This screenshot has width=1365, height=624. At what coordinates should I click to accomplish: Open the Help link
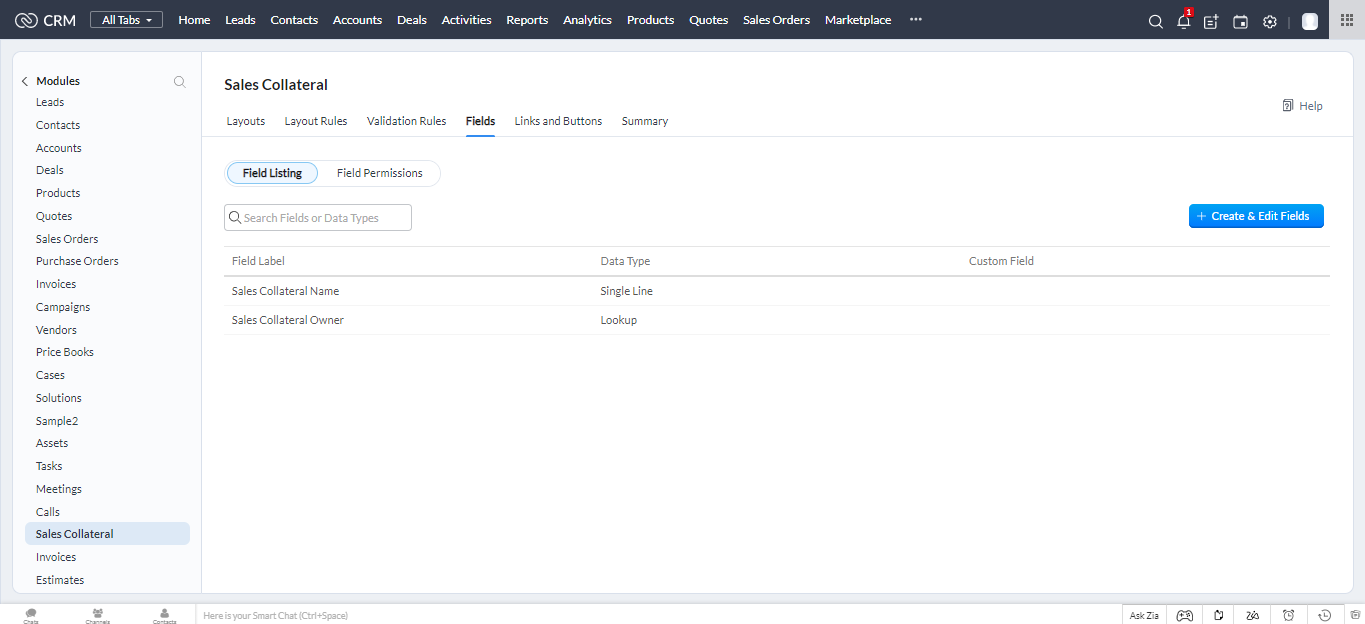tap(1302, 106)
